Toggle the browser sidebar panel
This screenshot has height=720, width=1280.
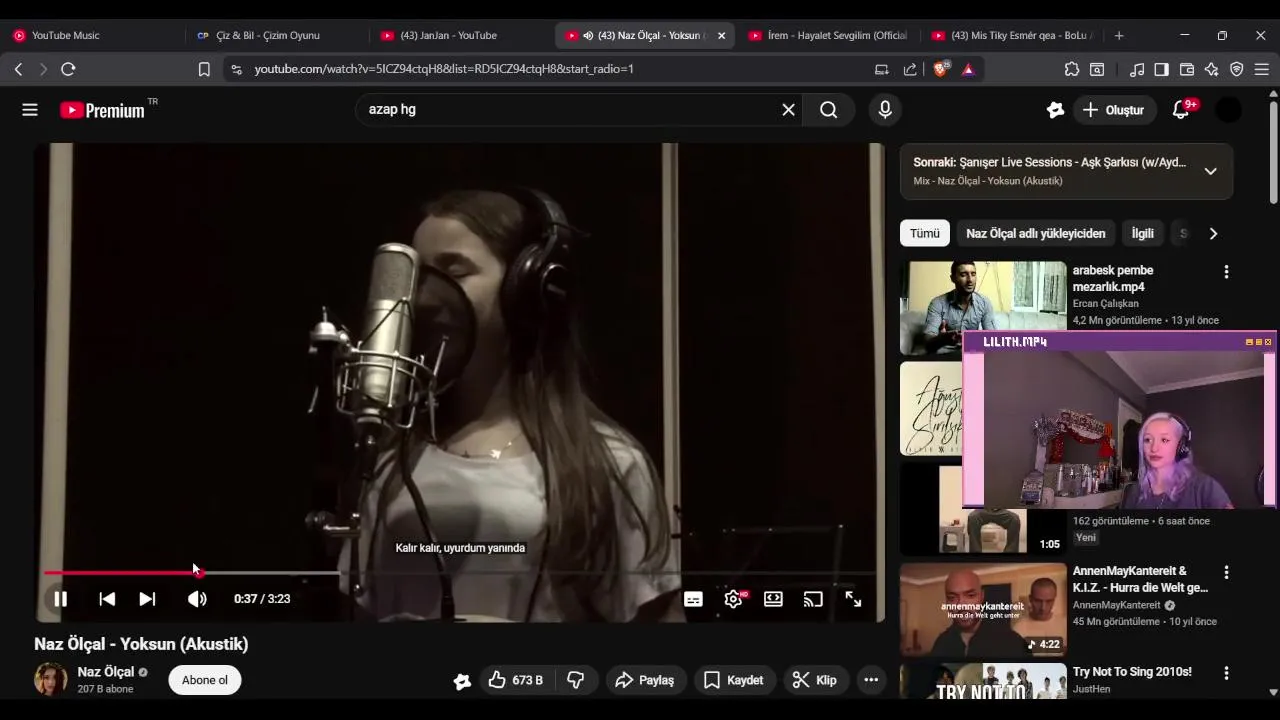[1161, 69]
